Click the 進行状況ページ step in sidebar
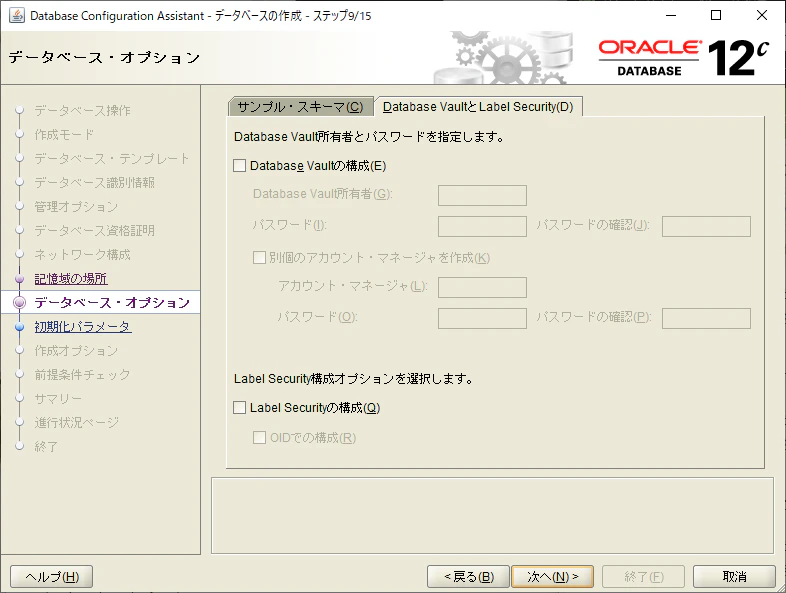Screen dimensions: 786x593 (76, 423)
